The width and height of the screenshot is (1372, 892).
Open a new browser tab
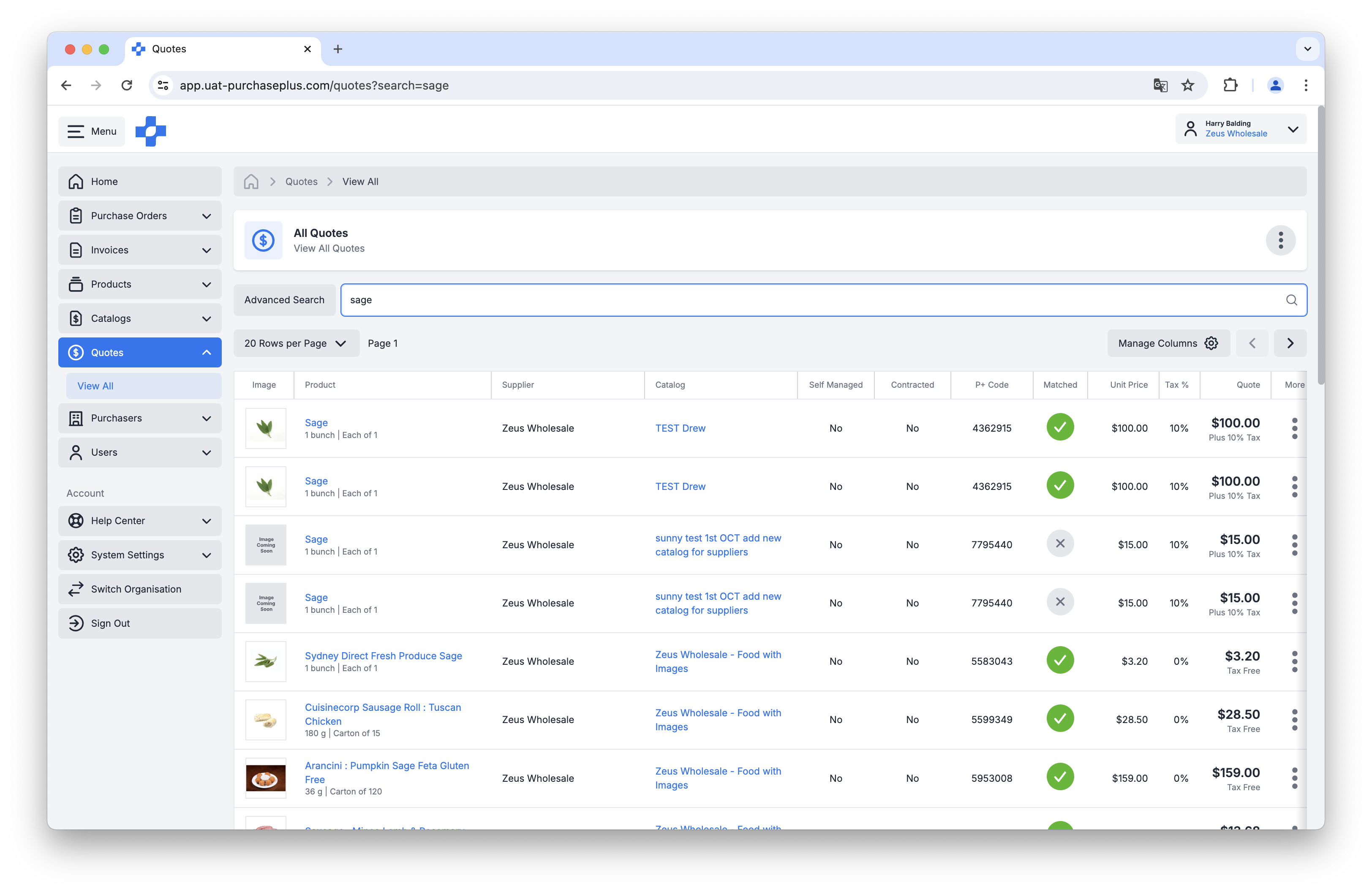click(x=338, y=49)
